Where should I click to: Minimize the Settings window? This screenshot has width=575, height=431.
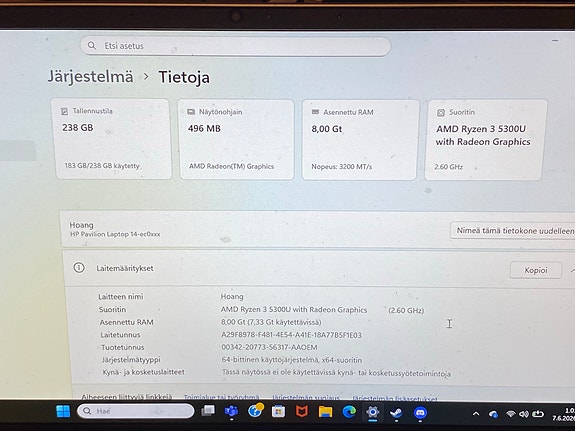tap(555, 40)
